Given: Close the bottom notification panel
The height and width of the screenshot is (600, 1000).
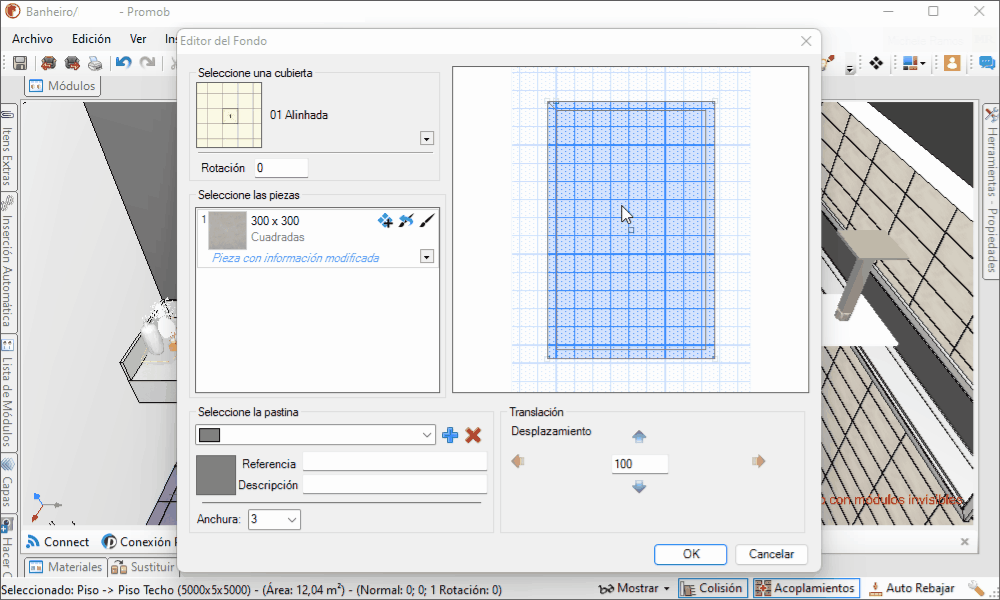Looking at the screenshot, I should 964,541.
